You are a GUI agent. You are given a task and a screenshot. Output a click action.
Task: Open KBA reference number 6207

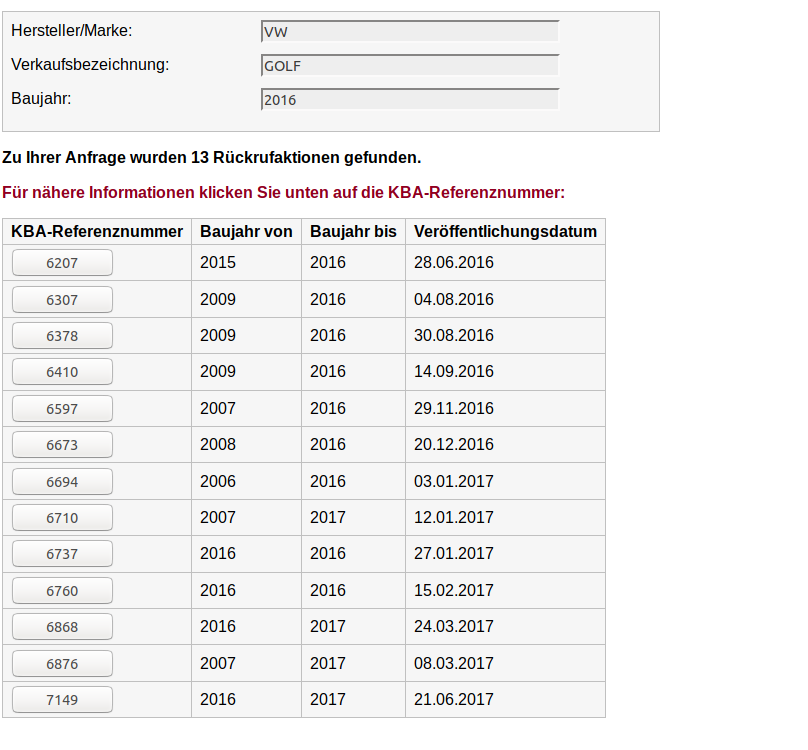(62, 263)
